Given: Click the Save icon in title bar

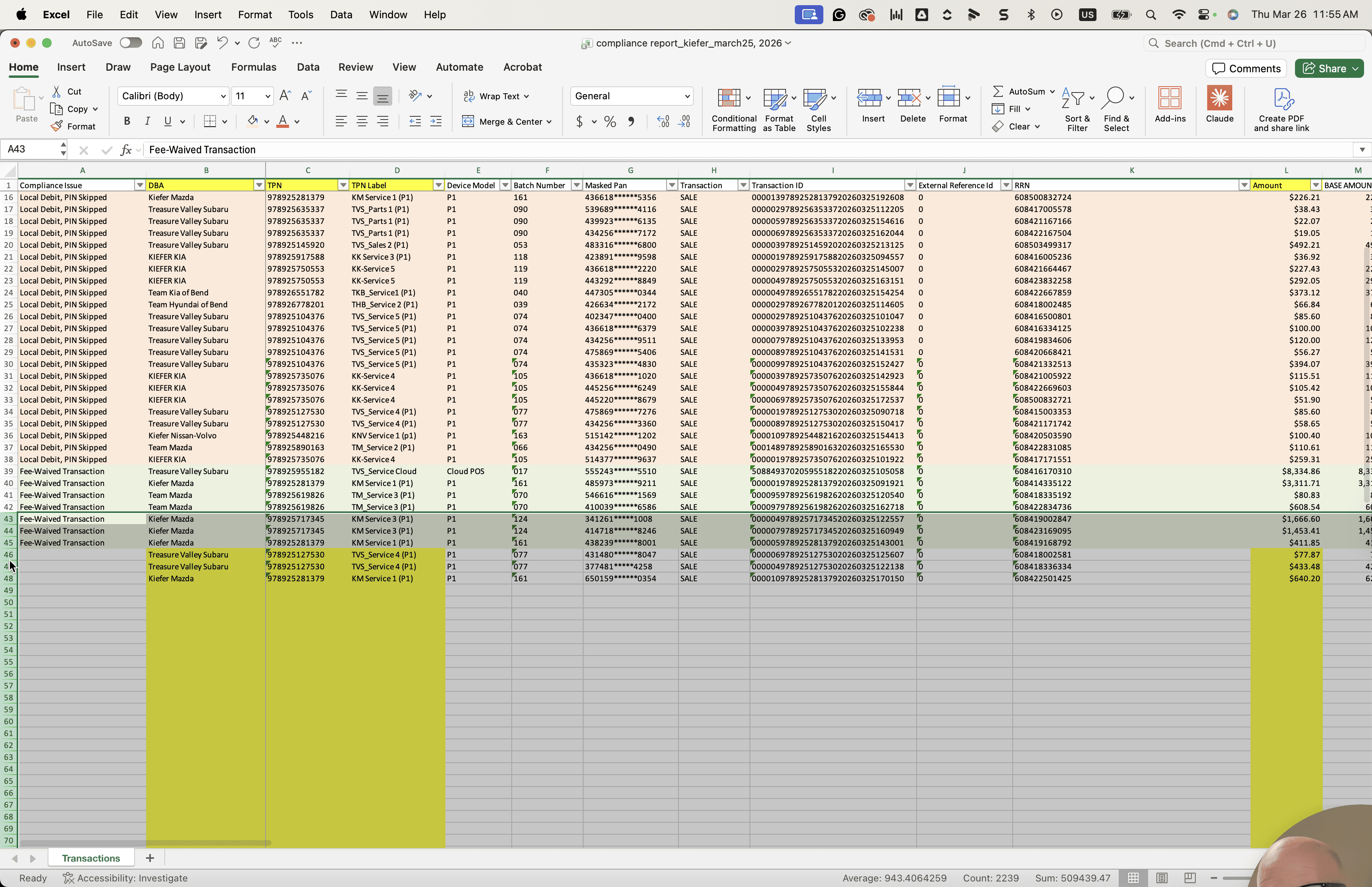Looking at the screenshot, I should click(179, 42).
